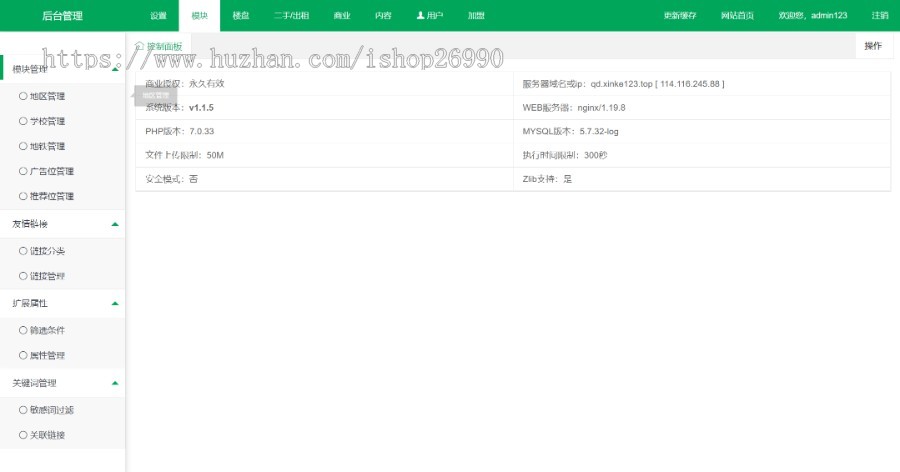Click the WEB服务器: nginx/1.19.8 cell

[702, 107]
